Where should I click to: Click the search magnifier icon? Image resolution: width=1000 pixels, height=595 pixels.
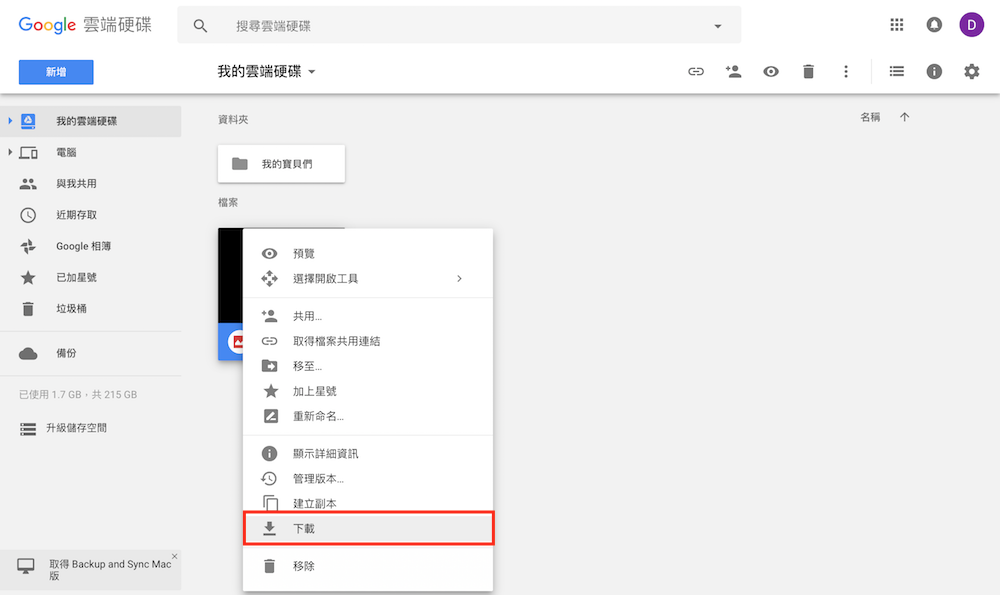pos(200,26)
